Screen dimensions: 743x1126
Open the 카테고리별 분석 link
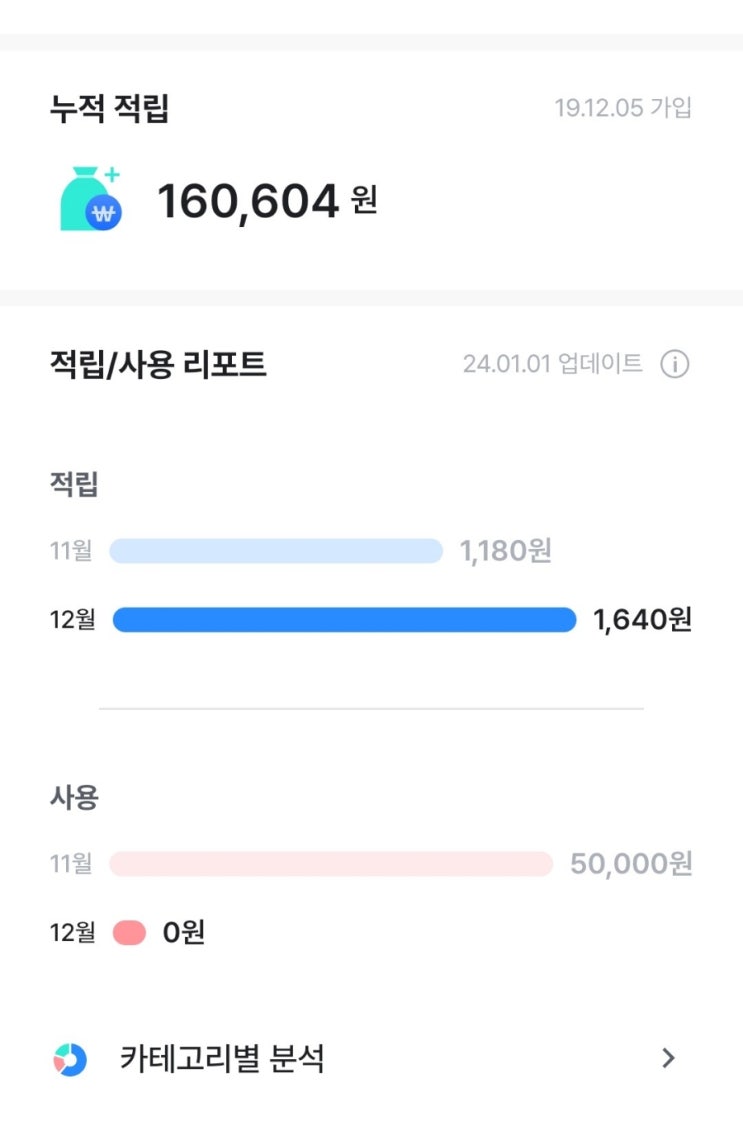point(222,1058)
